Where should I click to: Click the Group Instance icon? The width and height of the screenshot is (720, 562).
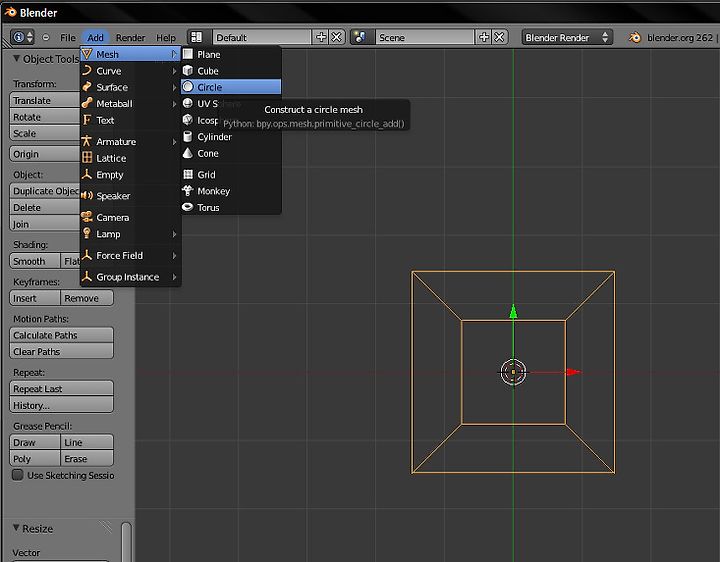pos(87,276)
